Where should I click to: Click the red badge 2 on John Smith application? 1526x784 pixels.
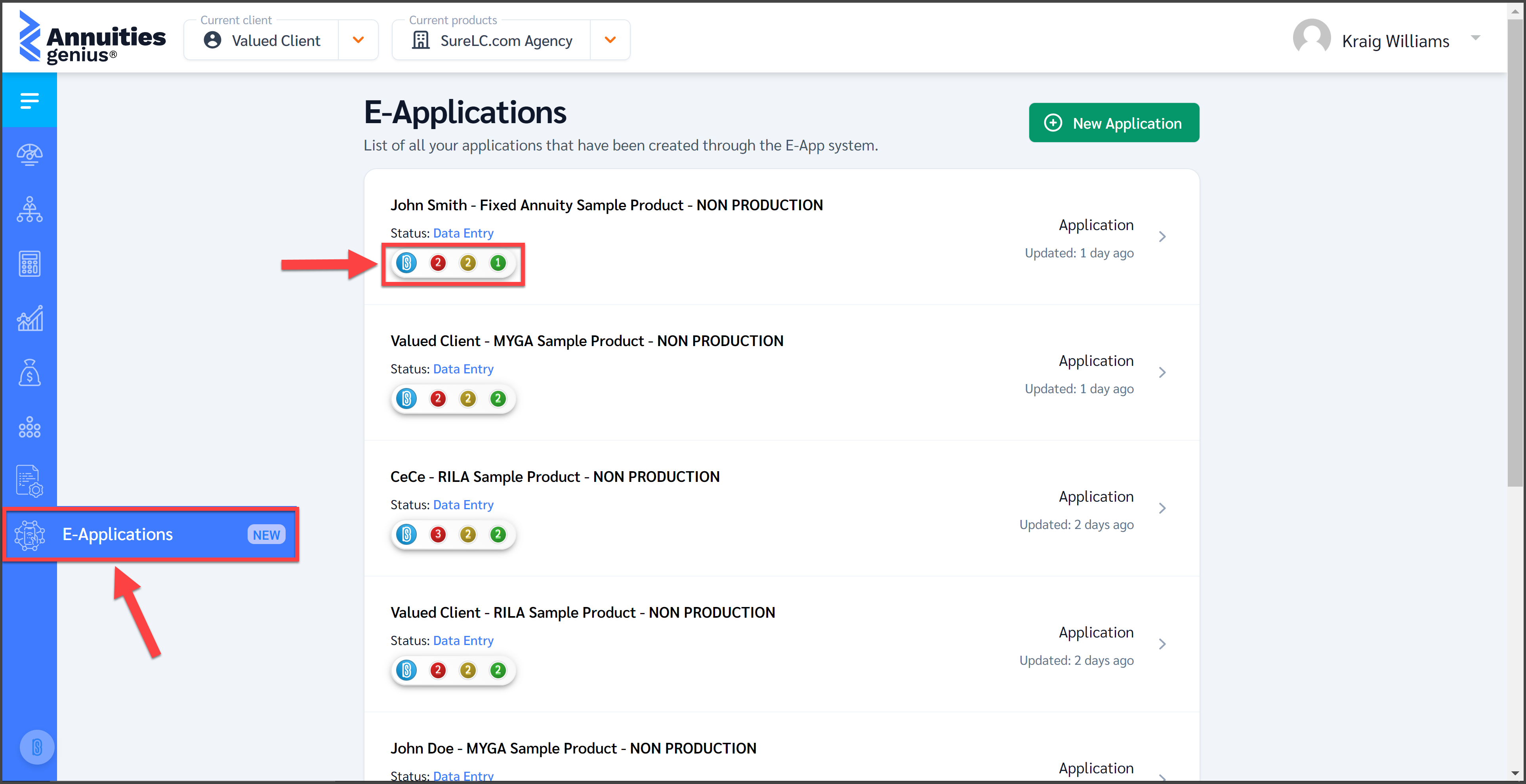click(x=438, y=262)
